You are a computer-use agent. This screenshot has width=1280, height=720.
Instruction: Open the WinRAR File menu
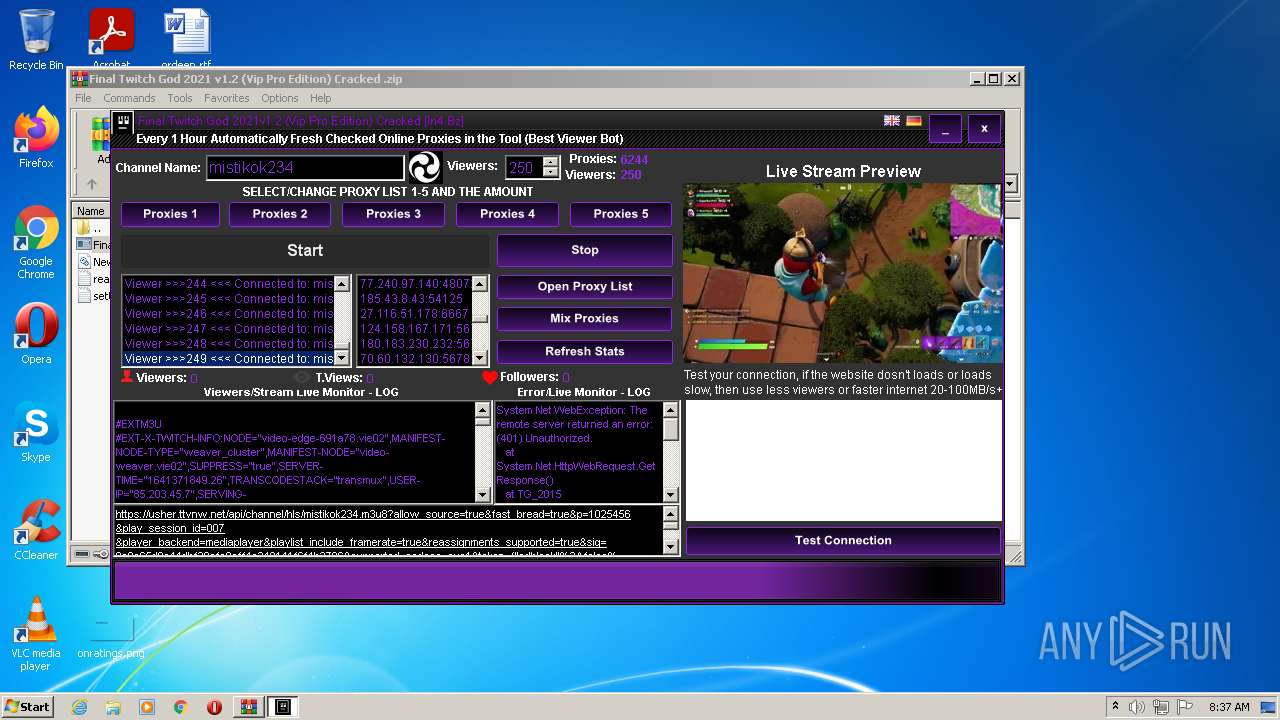[83, 98]
